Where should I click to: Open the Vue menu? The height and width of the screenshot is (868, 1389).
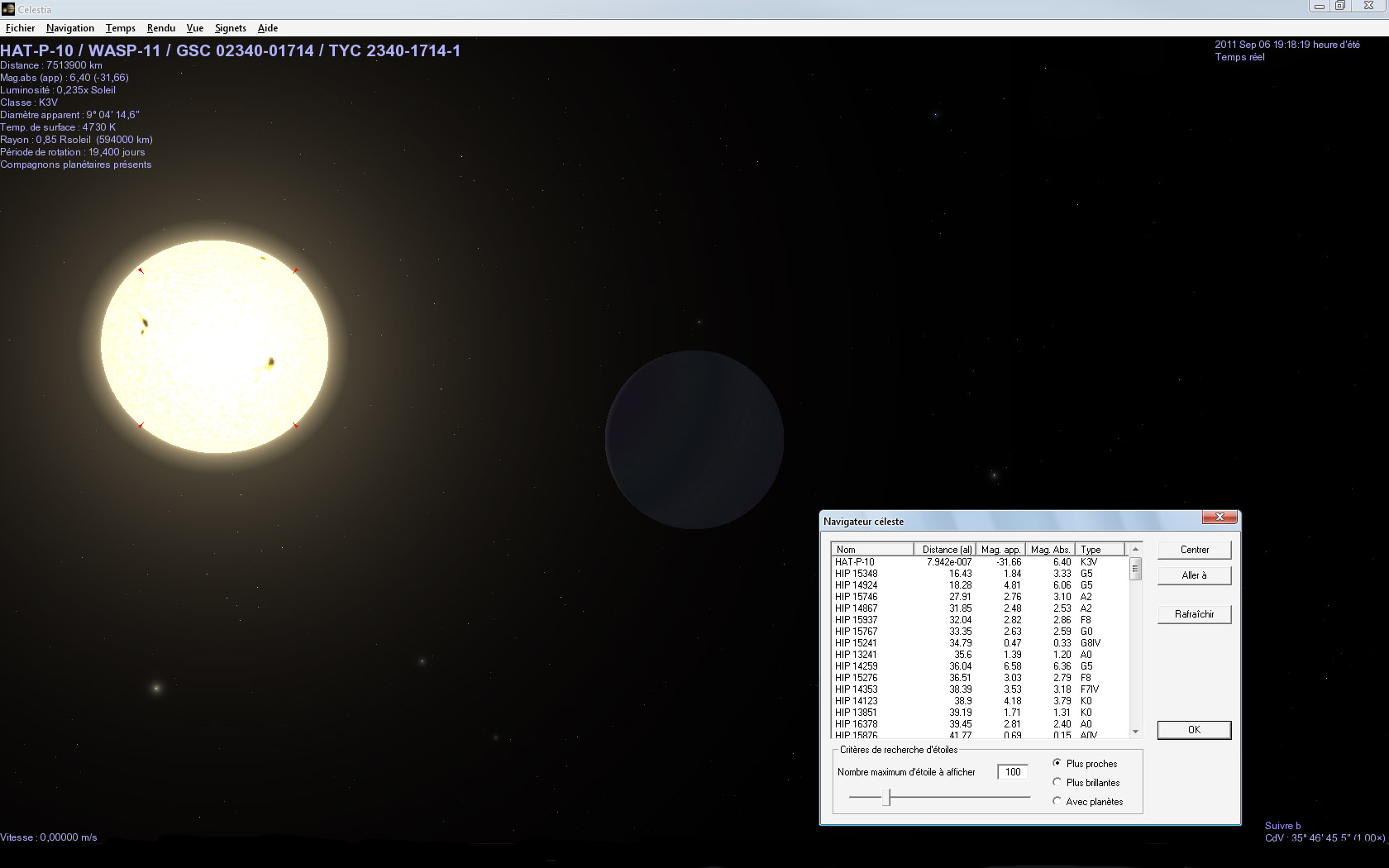(195, 28)
